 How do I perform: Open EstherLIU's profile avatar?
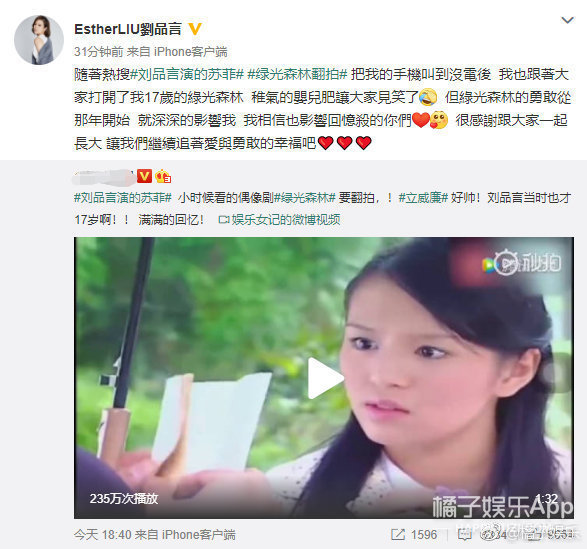[39, 40]
